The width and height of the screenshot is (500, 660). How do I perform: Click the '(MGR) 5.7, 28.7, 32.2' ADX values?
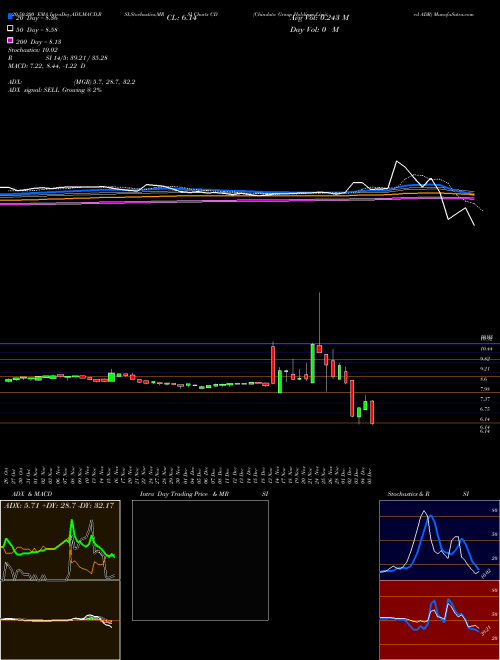(104, 82)
